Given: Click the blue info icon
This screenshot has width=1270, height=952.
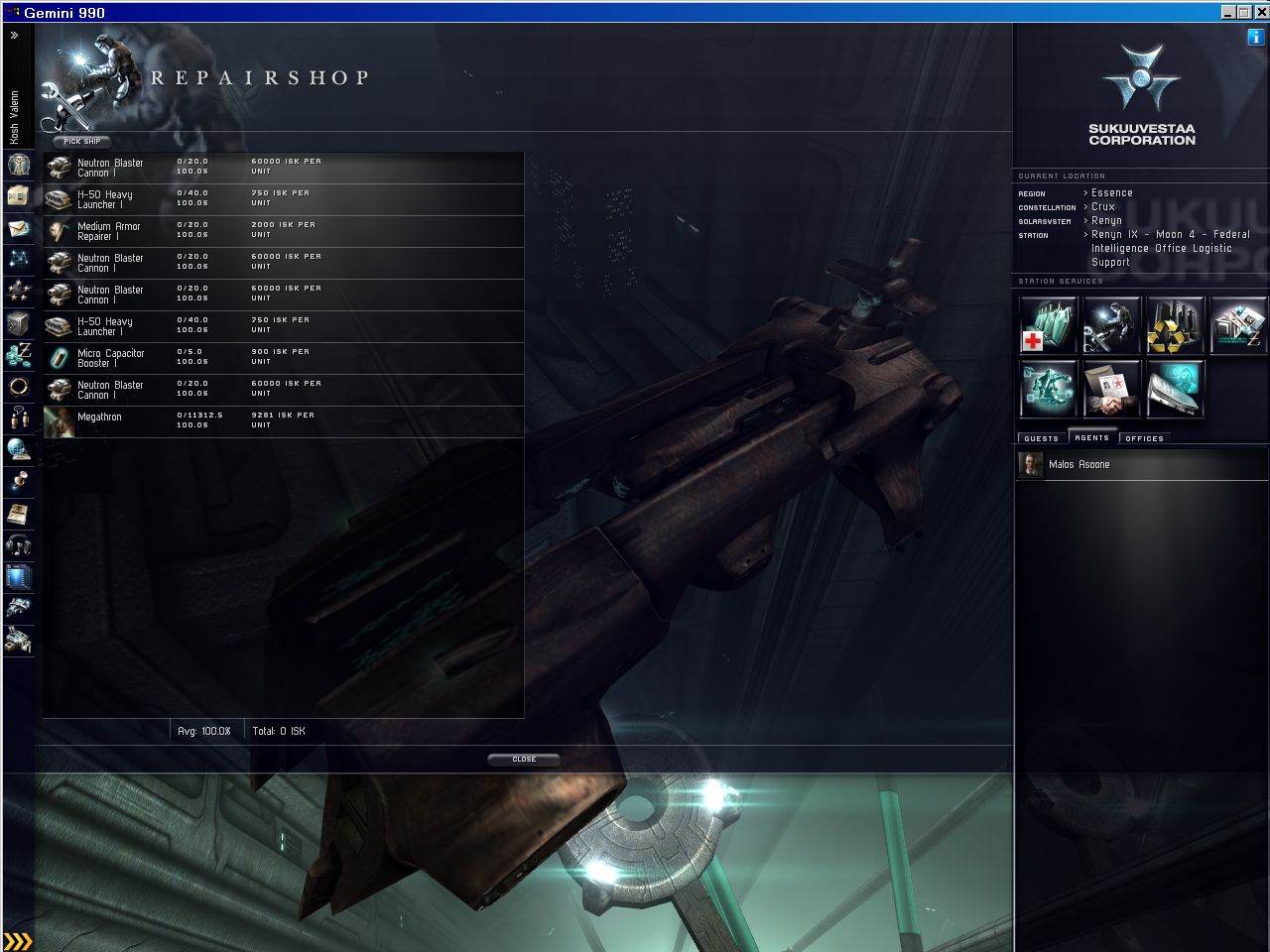Looking at the screenshot, I should (1257, 37).
